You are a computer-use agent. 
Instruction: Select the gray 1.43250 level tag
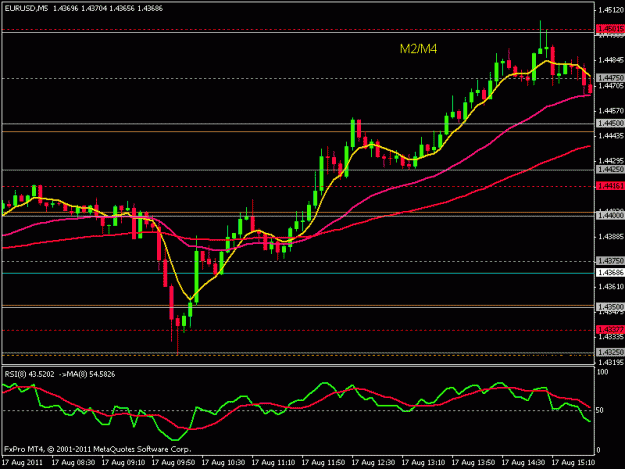click(x=610, y=352)
